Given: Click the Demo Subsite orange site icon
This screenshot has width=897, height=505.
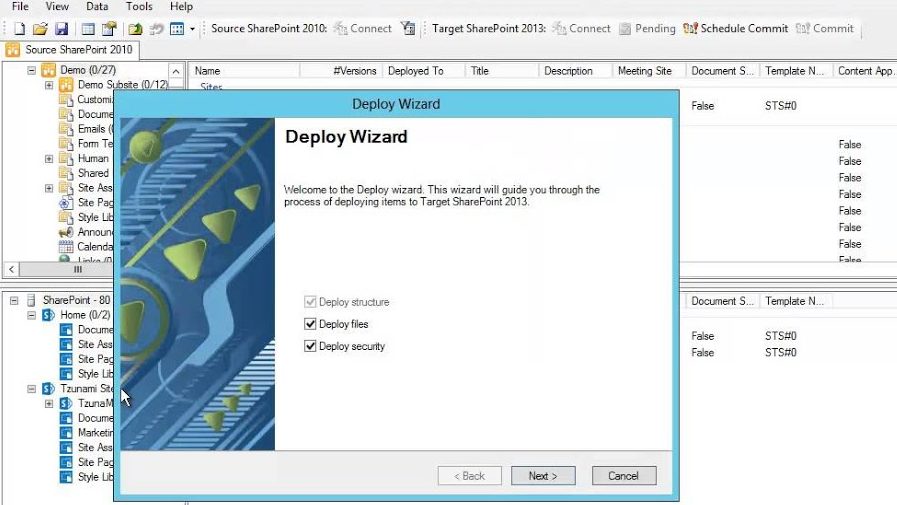Looking at the screenshot, I should coord(66,85).
